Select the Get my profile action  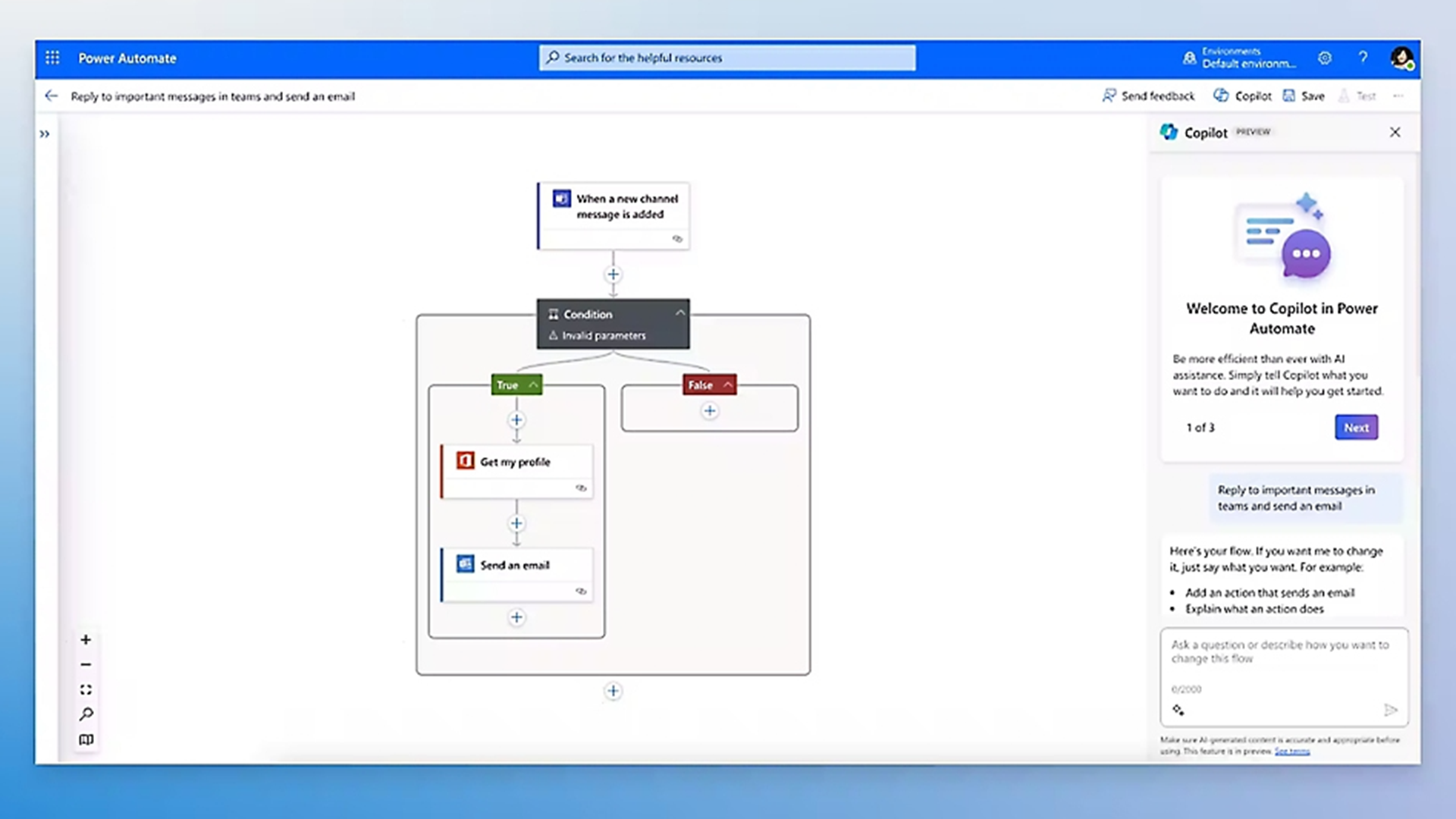coord(516,471)
